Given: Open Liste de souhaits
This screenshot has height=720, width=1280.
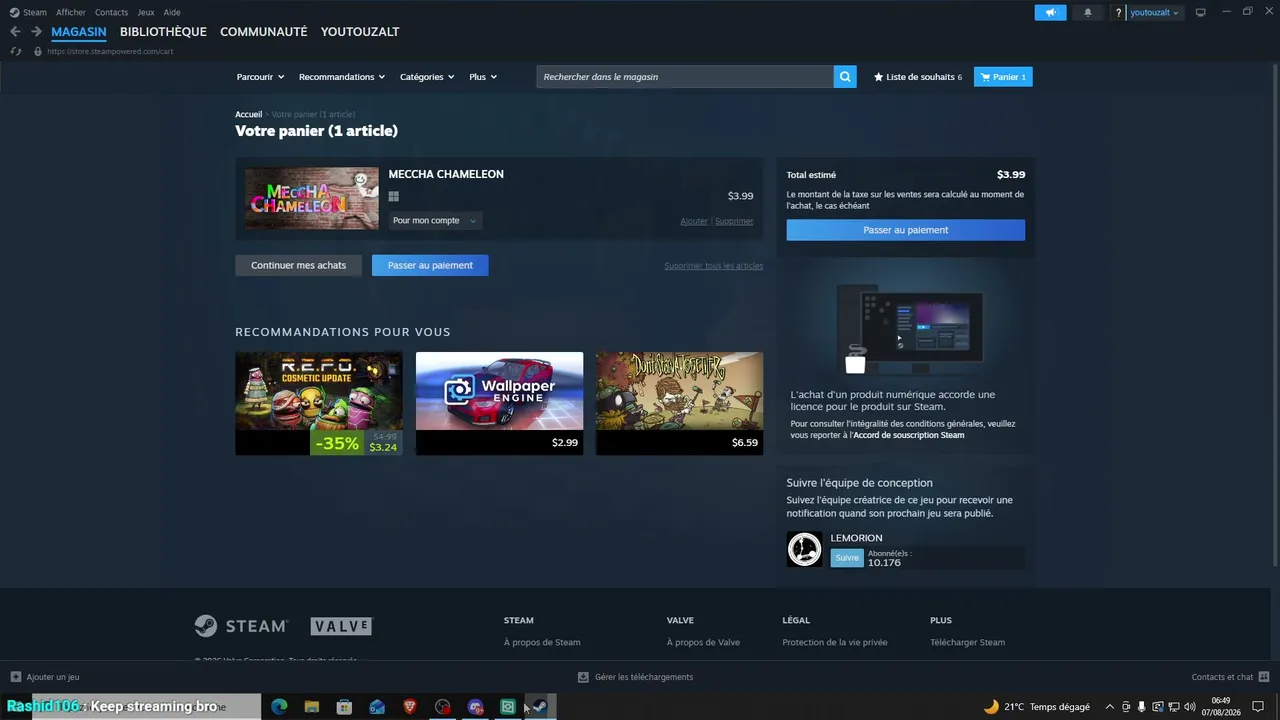Looking at the screenshot, I should tap(918, 77).
